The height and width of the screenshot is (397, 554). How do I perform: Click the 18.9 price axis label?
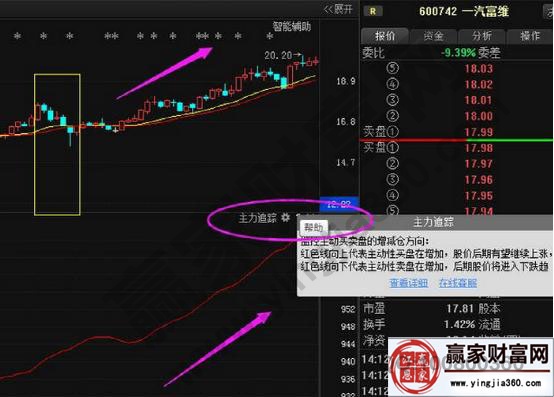click(x=346, y=81)
